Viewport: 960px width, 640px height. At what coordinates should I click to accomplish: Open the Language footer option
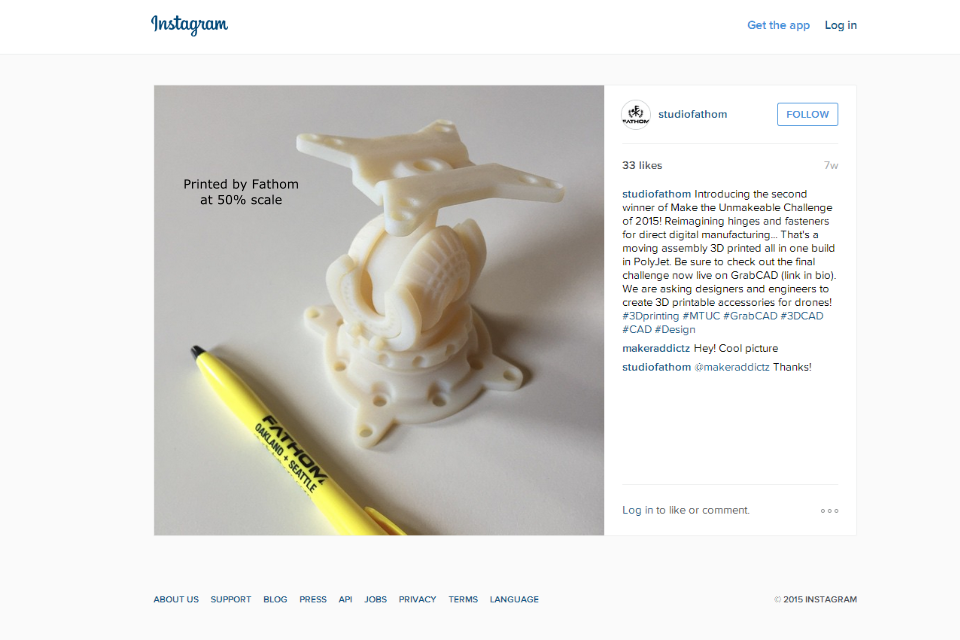click(x=514, y=600)
